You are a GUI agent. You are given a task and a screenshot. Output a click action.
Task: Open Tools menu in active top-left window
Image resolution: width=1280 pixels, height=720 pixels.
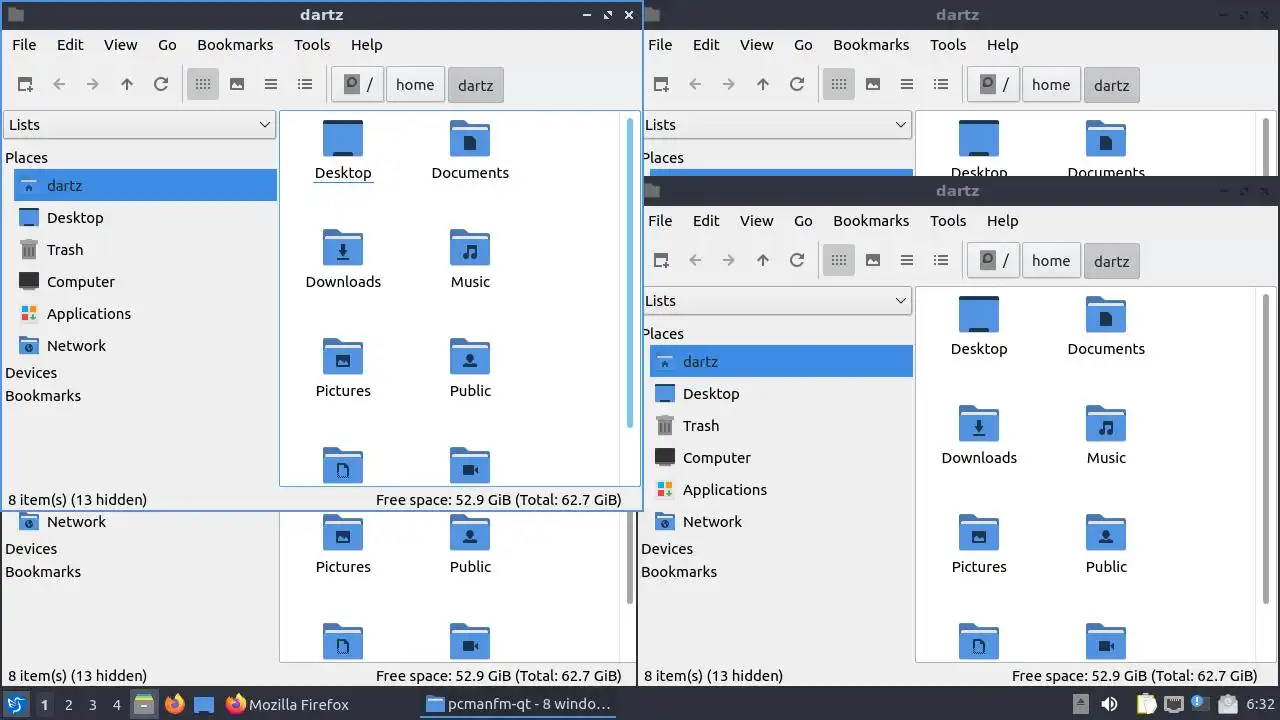click(312, 45)
